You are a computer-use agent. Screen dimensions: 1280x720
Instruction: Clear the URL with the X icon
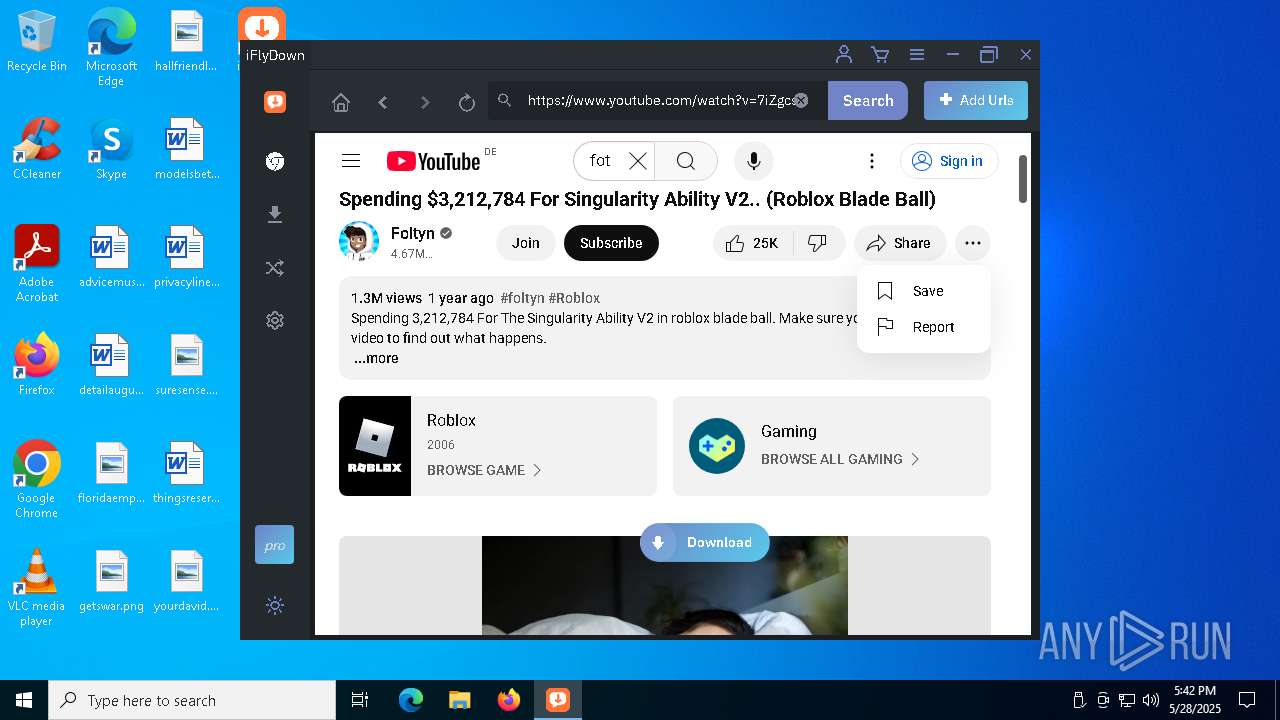(x=801, y=100)
